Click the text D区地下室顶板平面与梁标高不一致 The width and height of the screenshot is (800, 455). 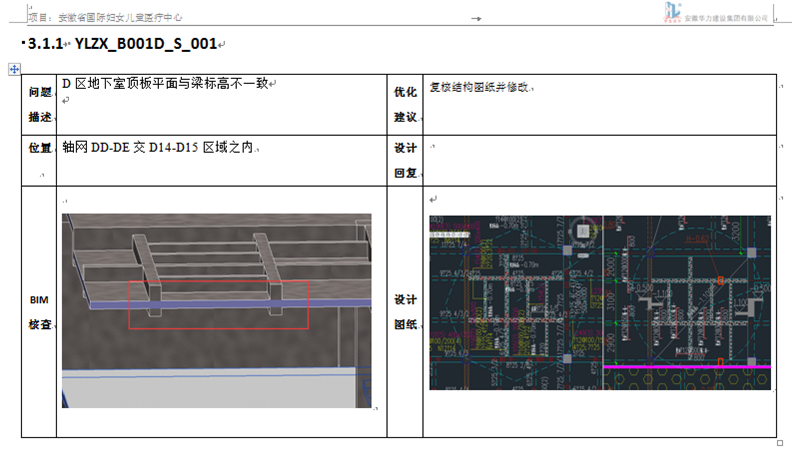165,84
